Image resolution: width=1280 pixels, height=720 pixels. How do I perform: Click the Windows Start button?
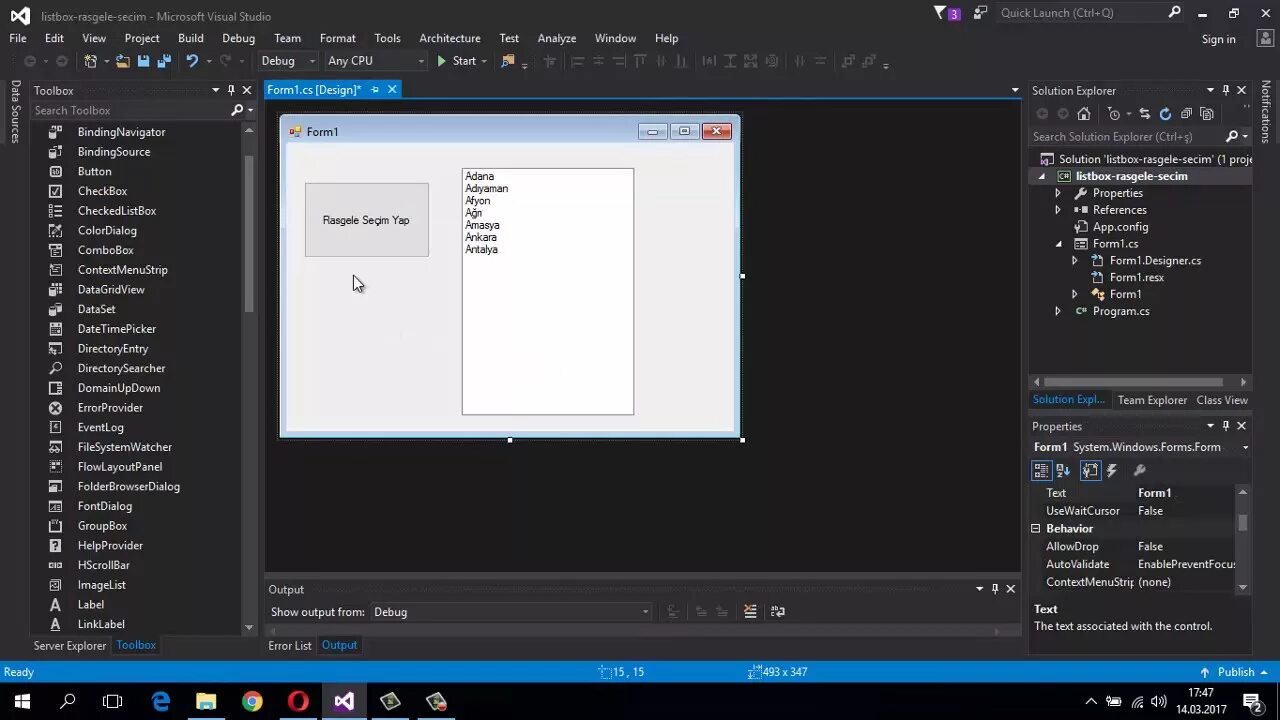click(22, 701)
